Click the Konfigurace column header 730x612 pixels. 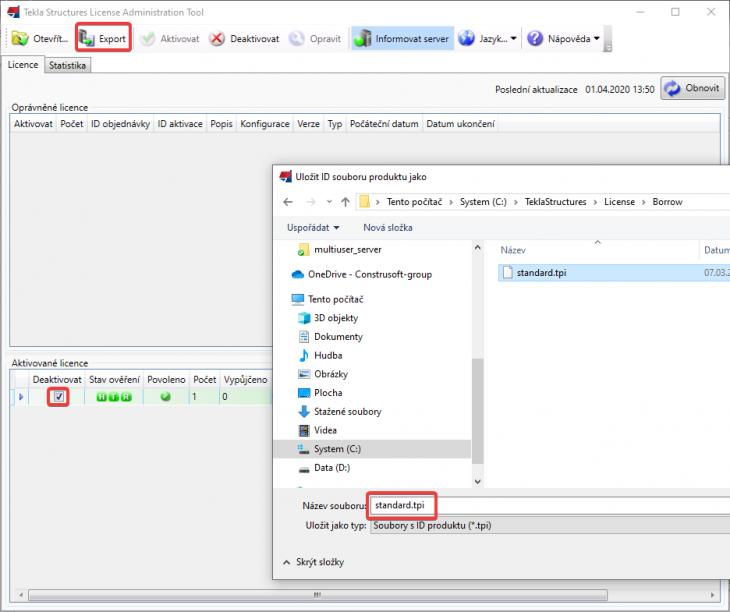[x=264, y=124]
